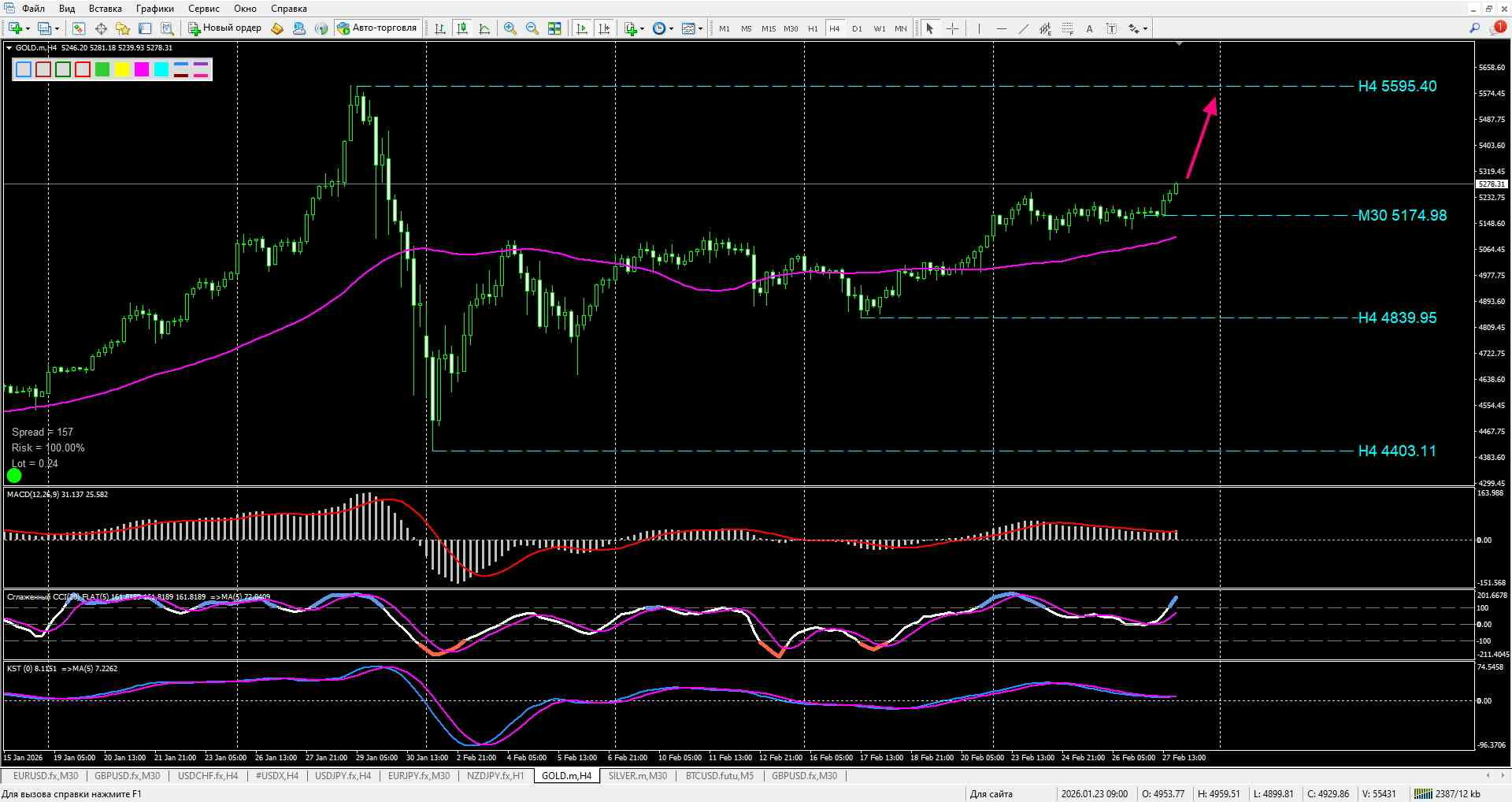Screen dimensions: 1512x802
Task: Open the search magnifier icon
Action: point(1474,28)
